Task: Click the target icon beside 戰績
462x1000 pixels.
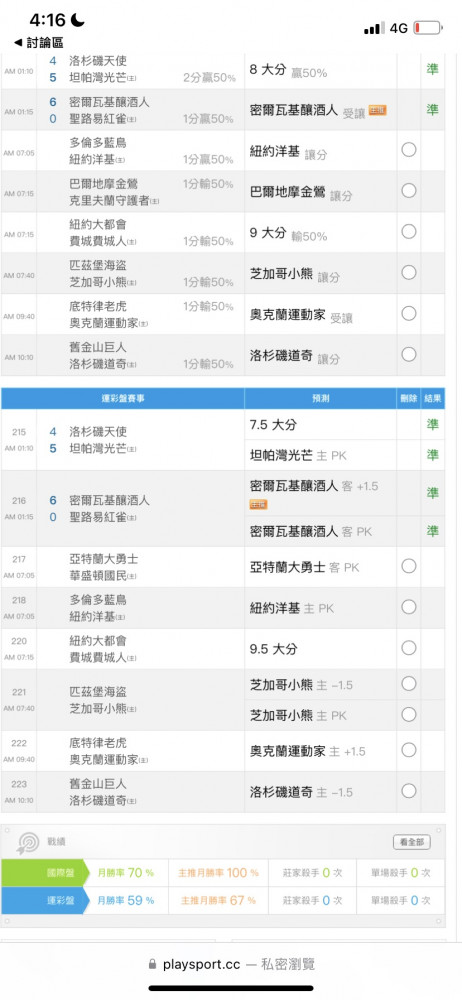Action: point(28,842)
